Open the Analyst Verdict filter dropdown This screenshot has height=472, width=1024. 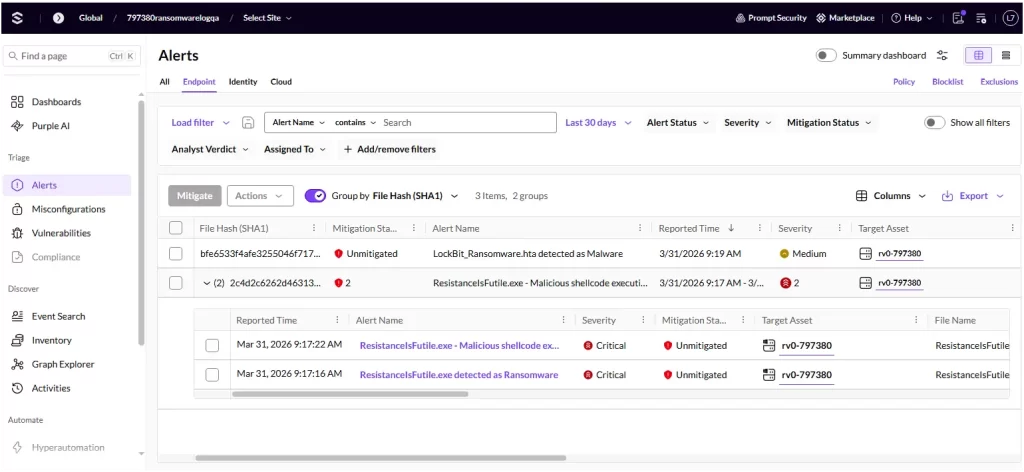tap(210, 149)
